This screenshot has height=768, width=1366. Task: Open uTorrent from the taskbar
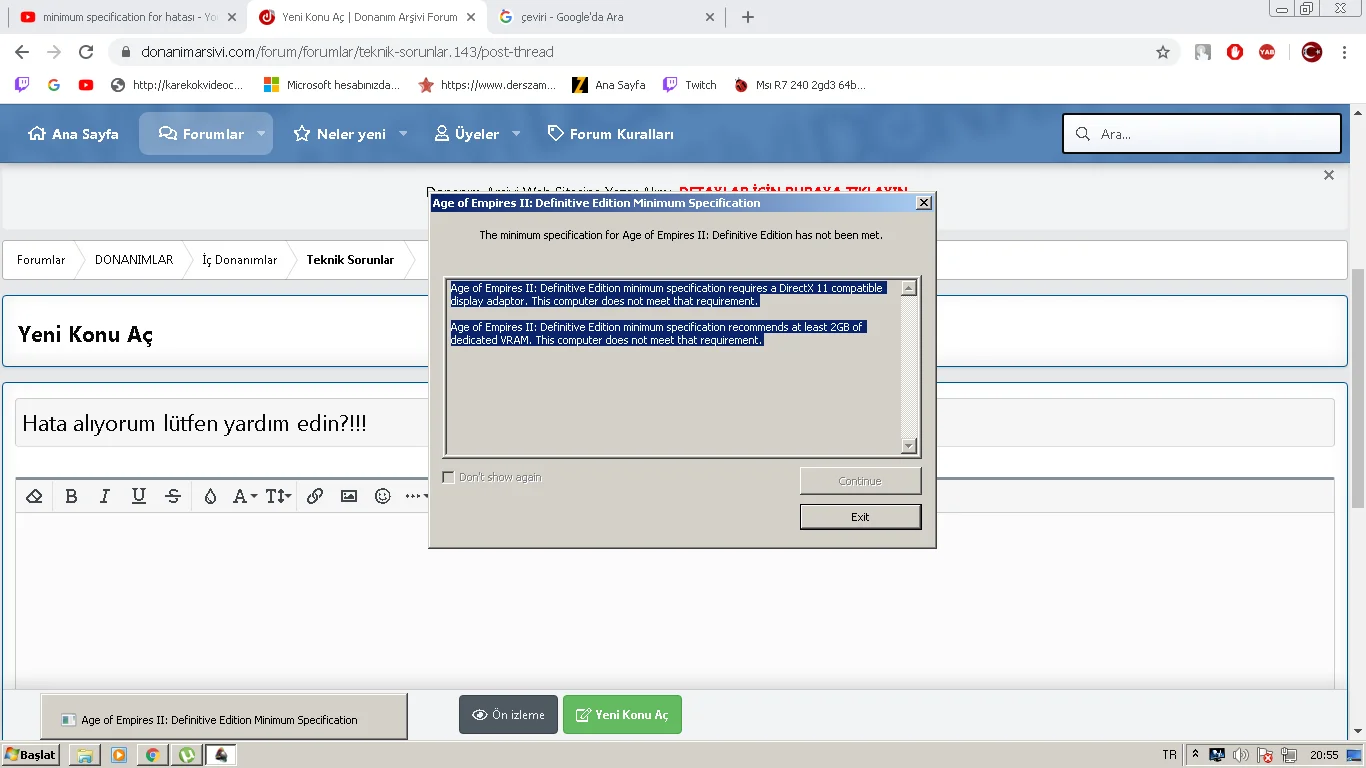[186, 755]
